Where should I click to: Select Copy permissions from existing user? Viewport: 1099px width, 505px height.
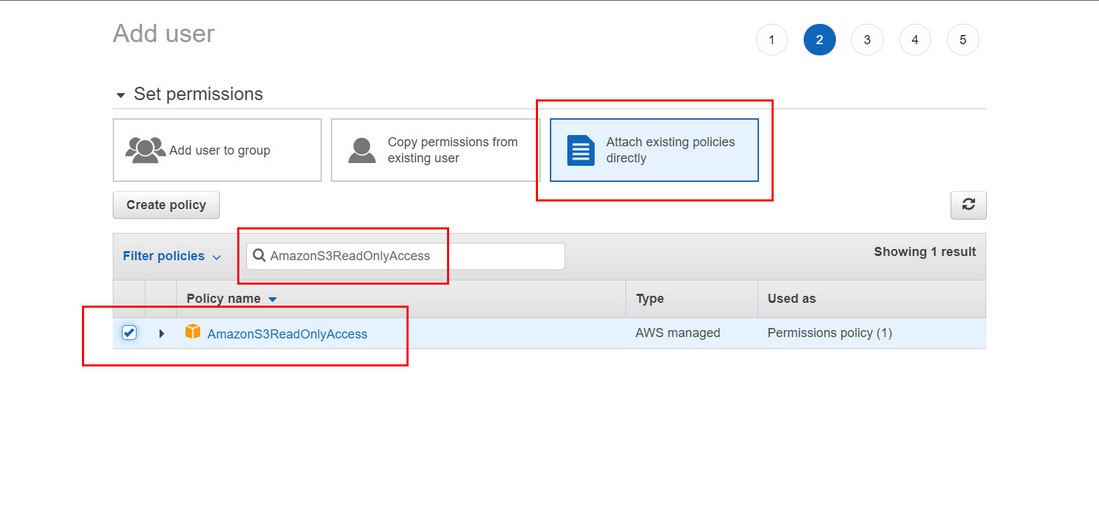tap(435, 150)
